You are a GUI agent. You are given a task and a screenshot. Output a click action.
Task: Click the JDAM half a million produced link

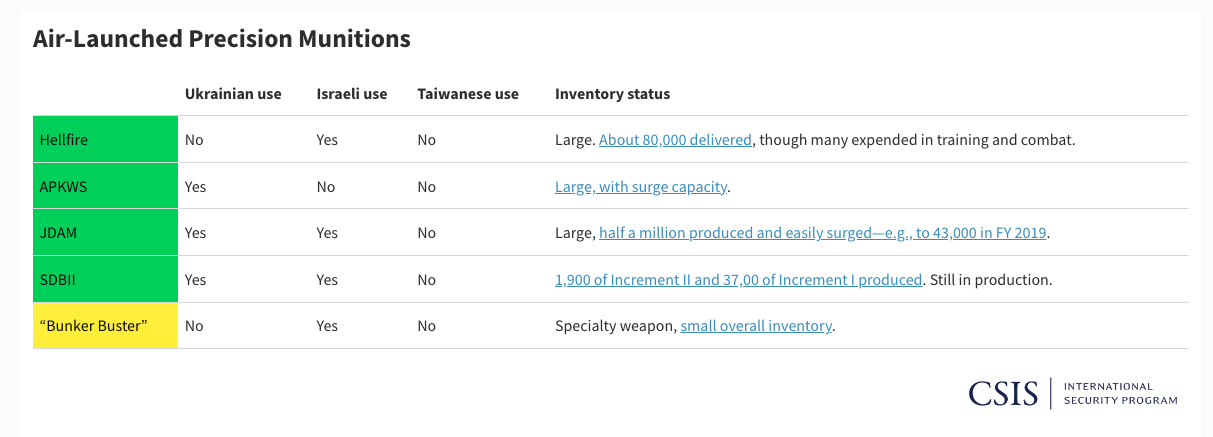[x=822, y=233]
